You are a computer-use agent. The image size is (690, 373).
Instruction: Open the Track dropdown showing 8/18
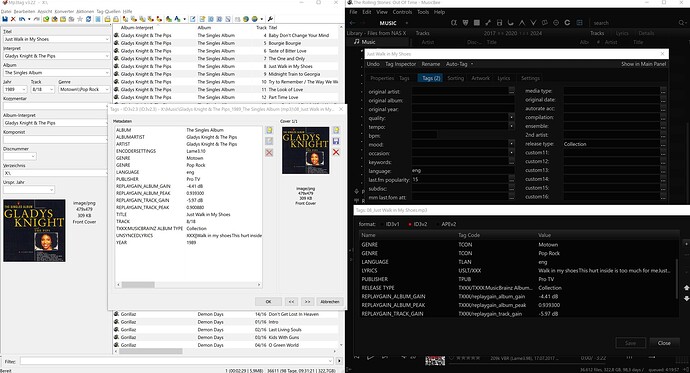51,89
